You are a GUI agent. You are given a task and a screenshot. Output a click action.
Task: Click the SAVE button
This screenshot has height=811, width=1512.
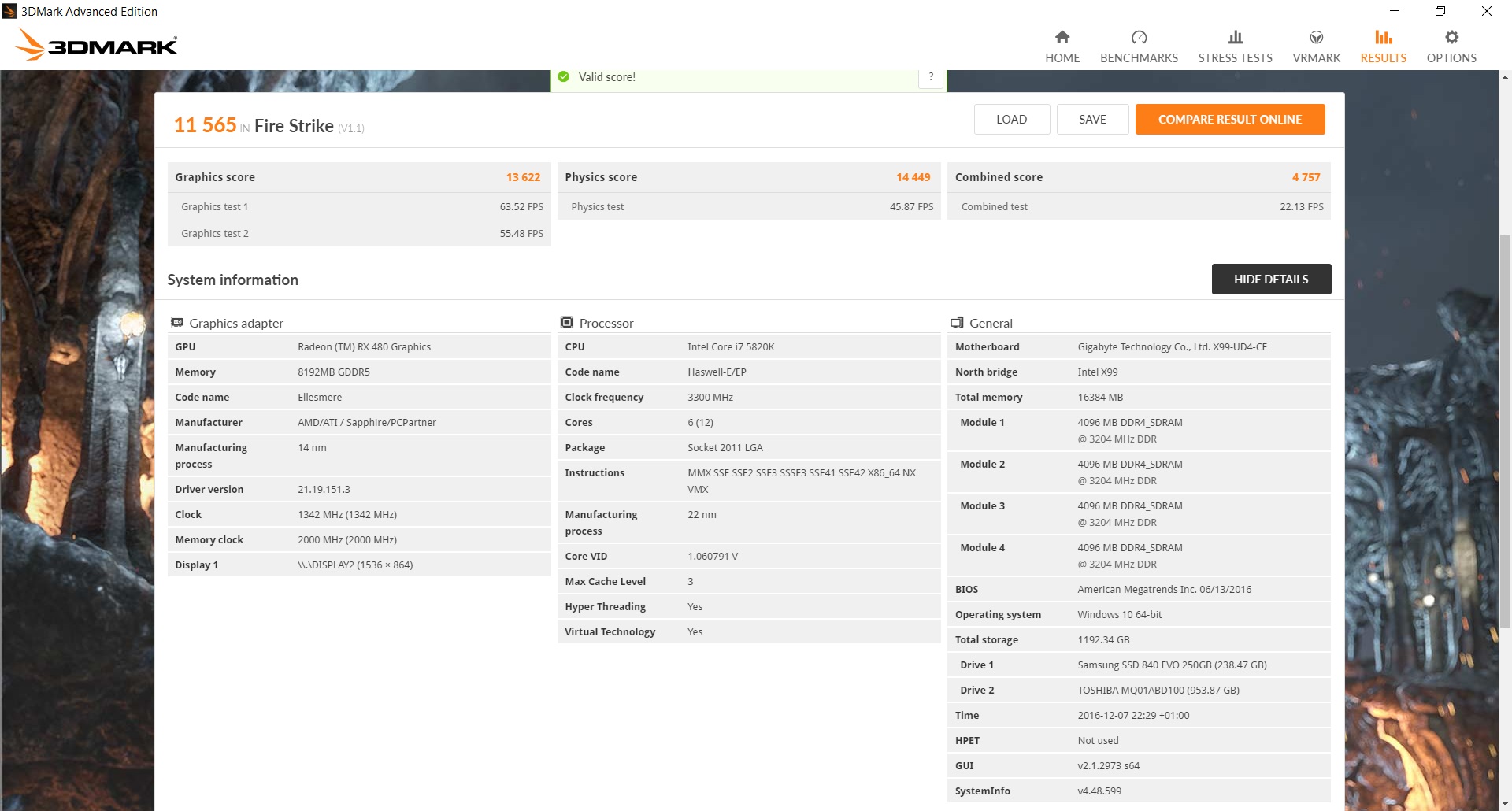coord(1092,120)
